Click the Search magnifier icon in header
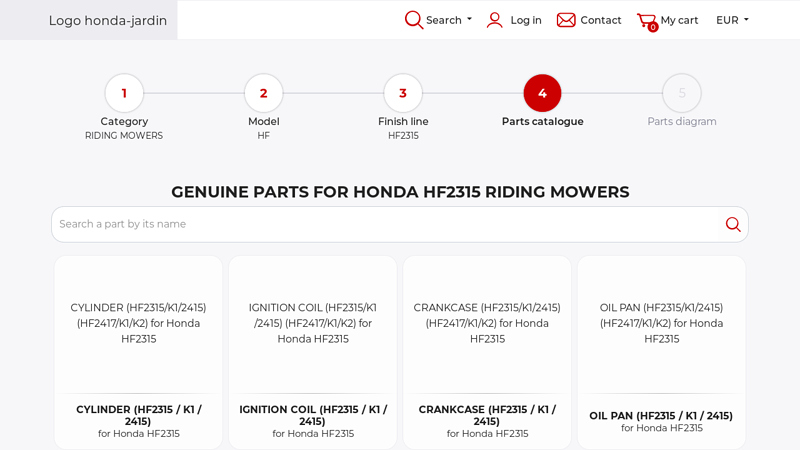The height and width of the screenshot is (450, 800). [413, 20]
